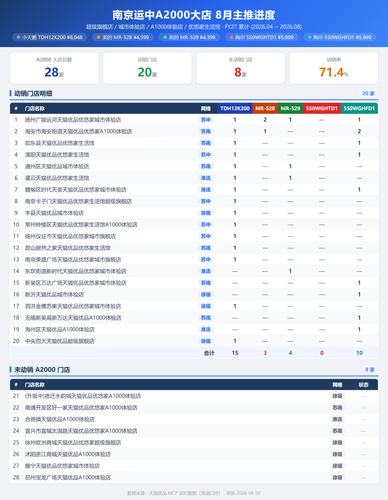This screenshot has height=500, width=388.
Task: Click the blue region tag in row 9
Action: [206, 213]
